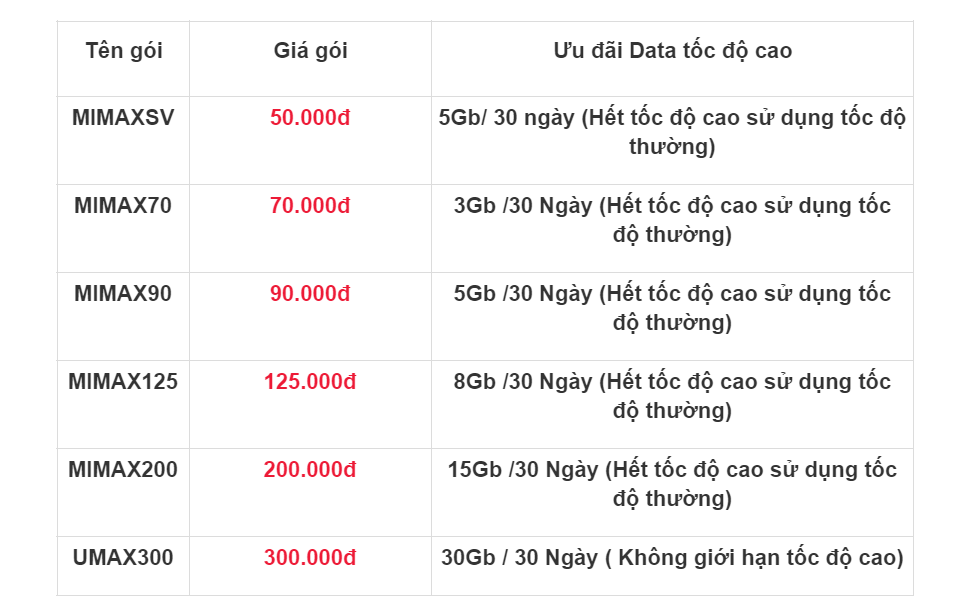The image size is (968, 615).
Task: Click the 50.000đ price
Action: (x=310, y=118)
